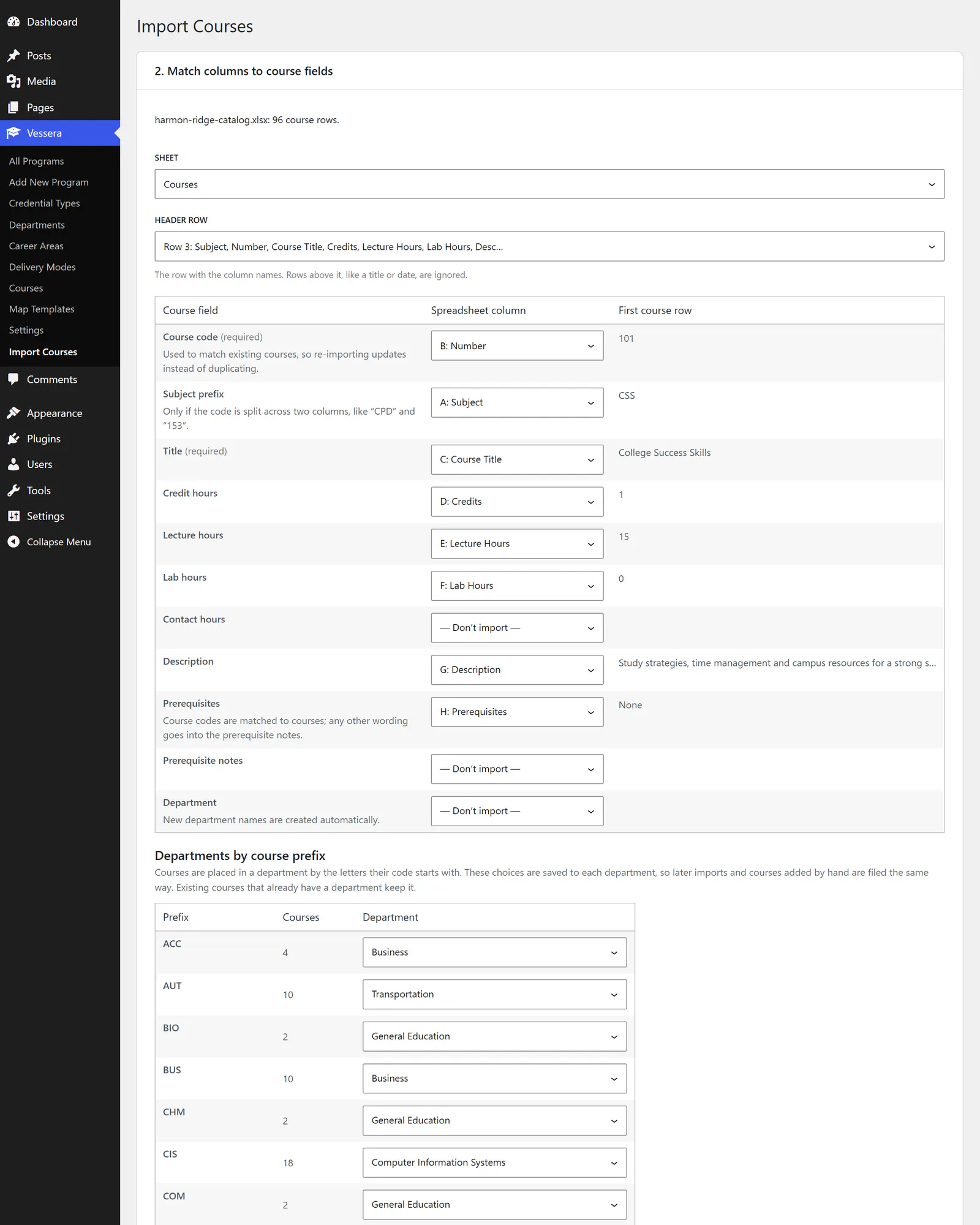Change the COM prefix department dropdown

pos(494,1205)
